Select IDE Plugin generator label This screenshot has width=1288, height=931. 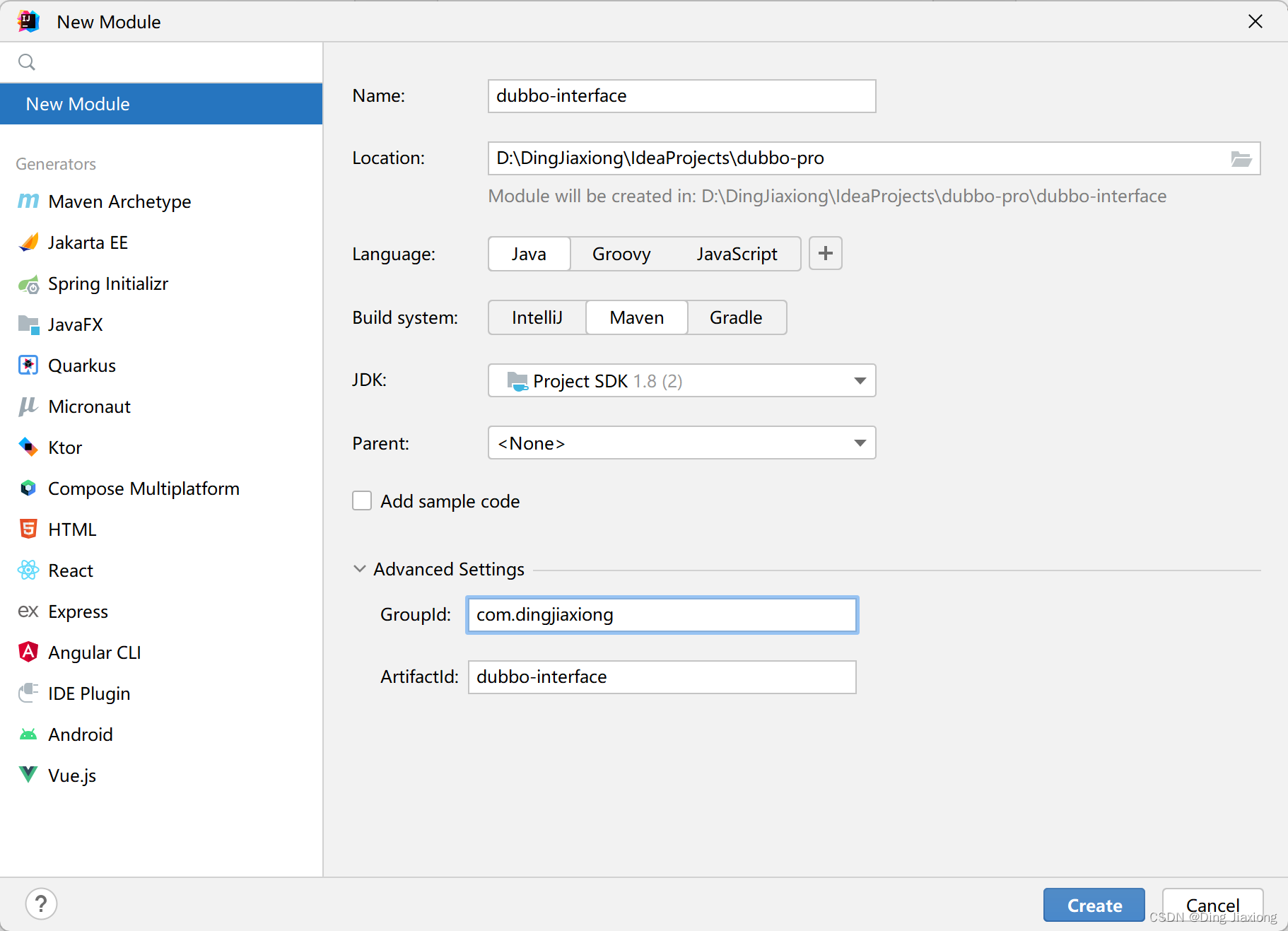(89, 693)
